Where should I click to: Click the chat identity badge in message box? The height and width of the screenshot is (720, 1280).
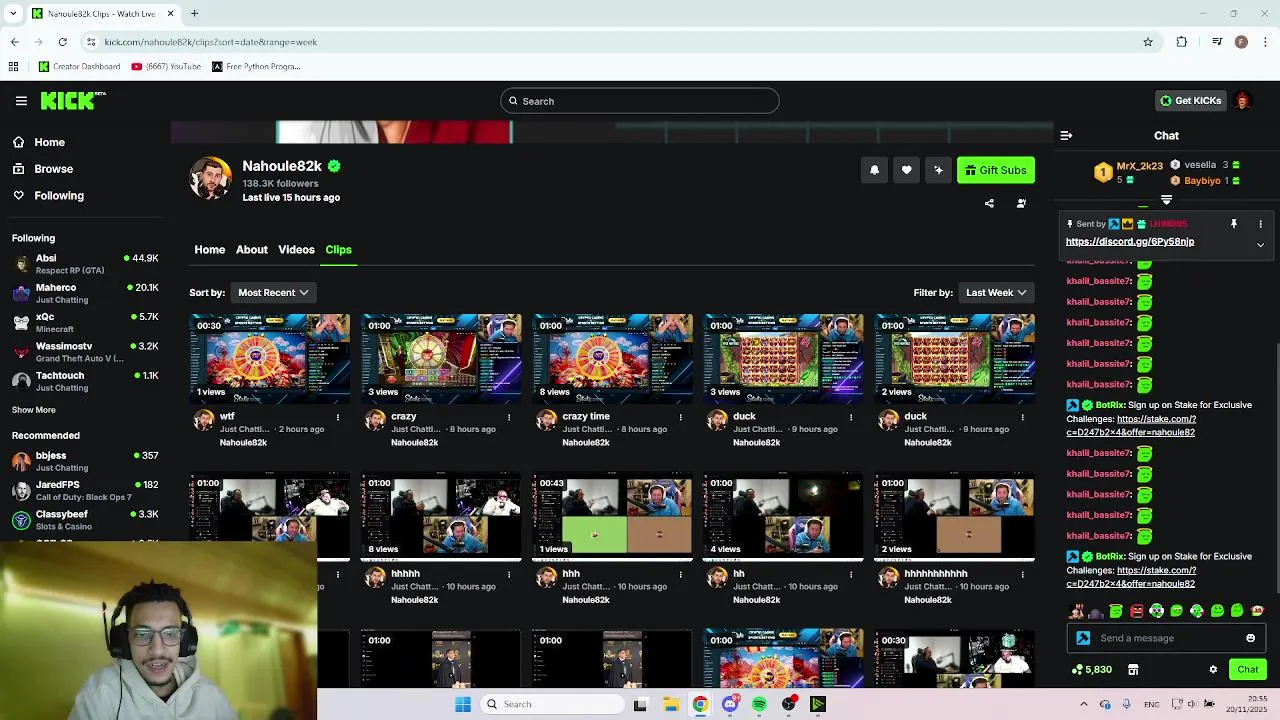(1083, 638)
